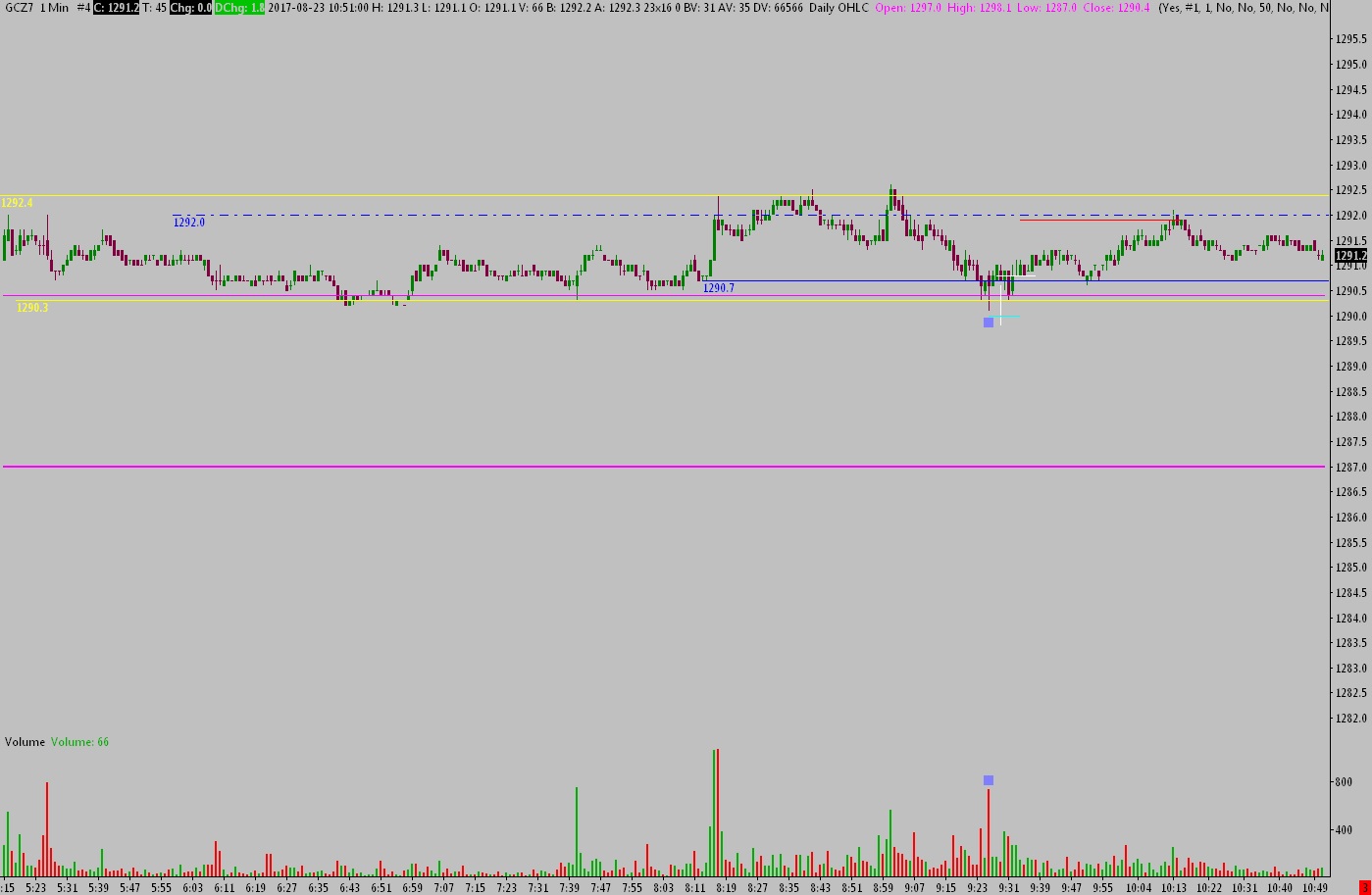Click 1293.0 on the price axis
This screenshot has width=1372, height=895.
coord(1351,166)
